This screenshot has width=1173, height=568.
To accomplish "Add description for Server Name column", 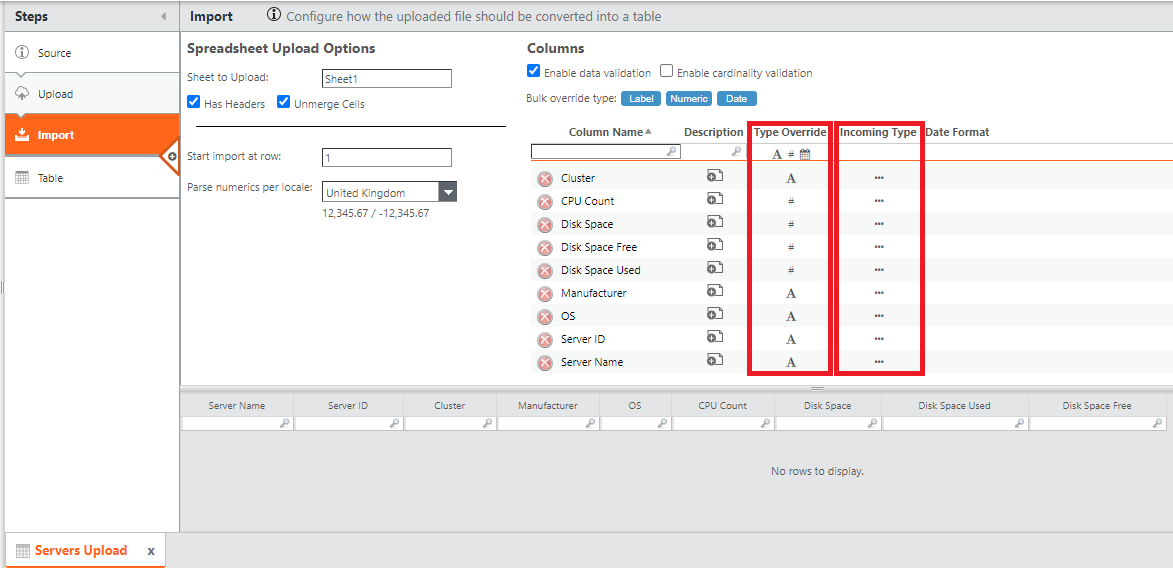I will [714, 360].
